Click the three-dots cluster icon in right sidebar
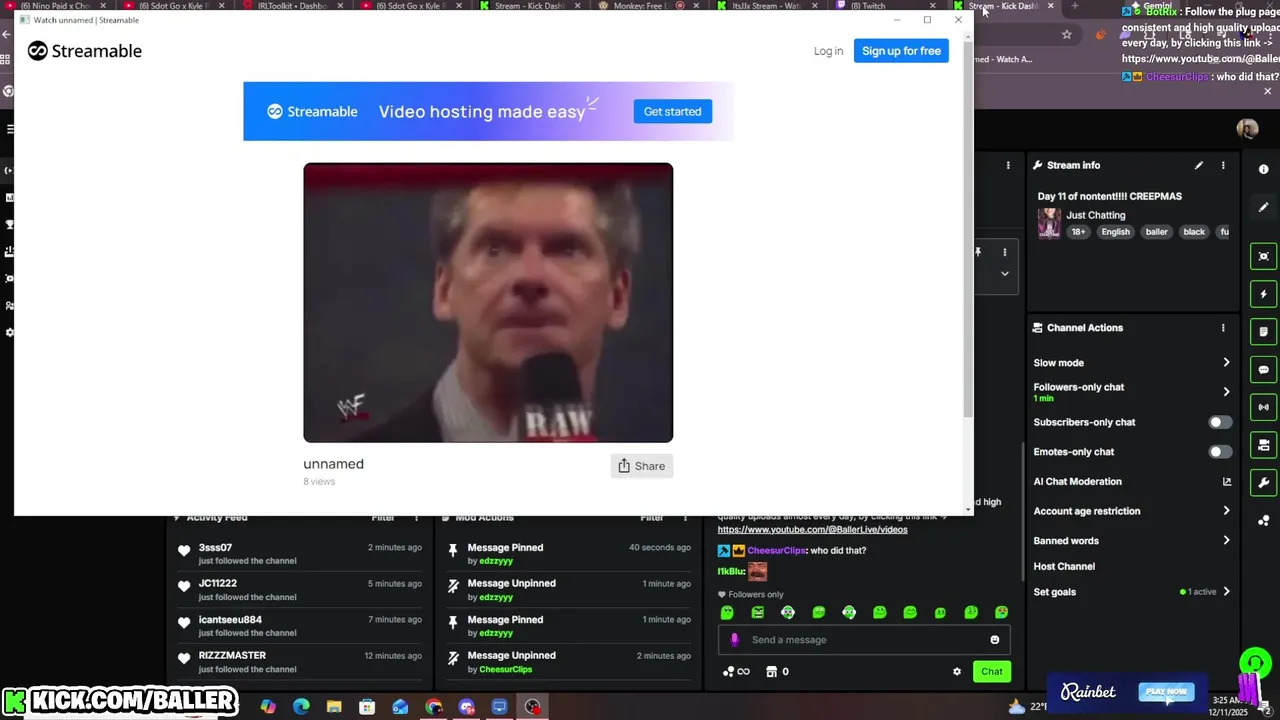Image resolution: width=1280 pixels, height=720 pixels. [x=1264, y=520]
